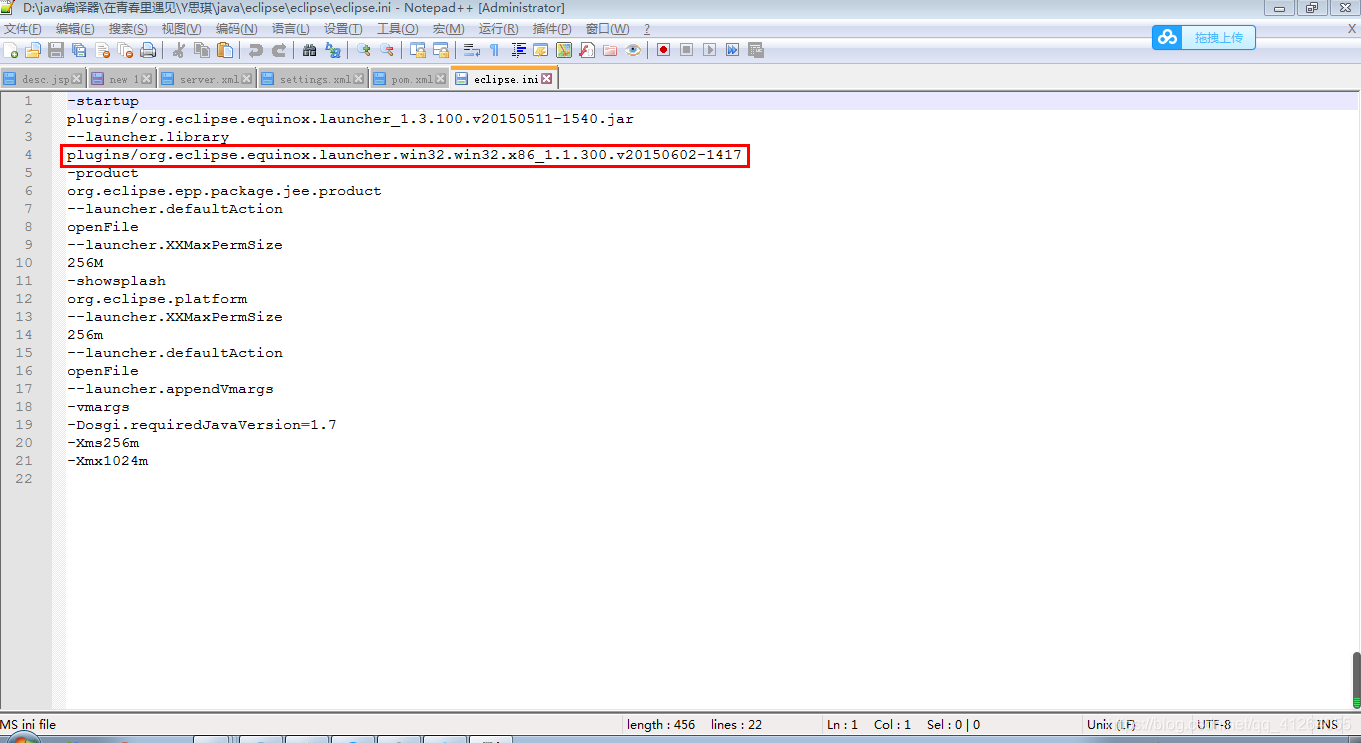Click the Print toolbar icon
1361x743 pixels.
pos(148,50)
